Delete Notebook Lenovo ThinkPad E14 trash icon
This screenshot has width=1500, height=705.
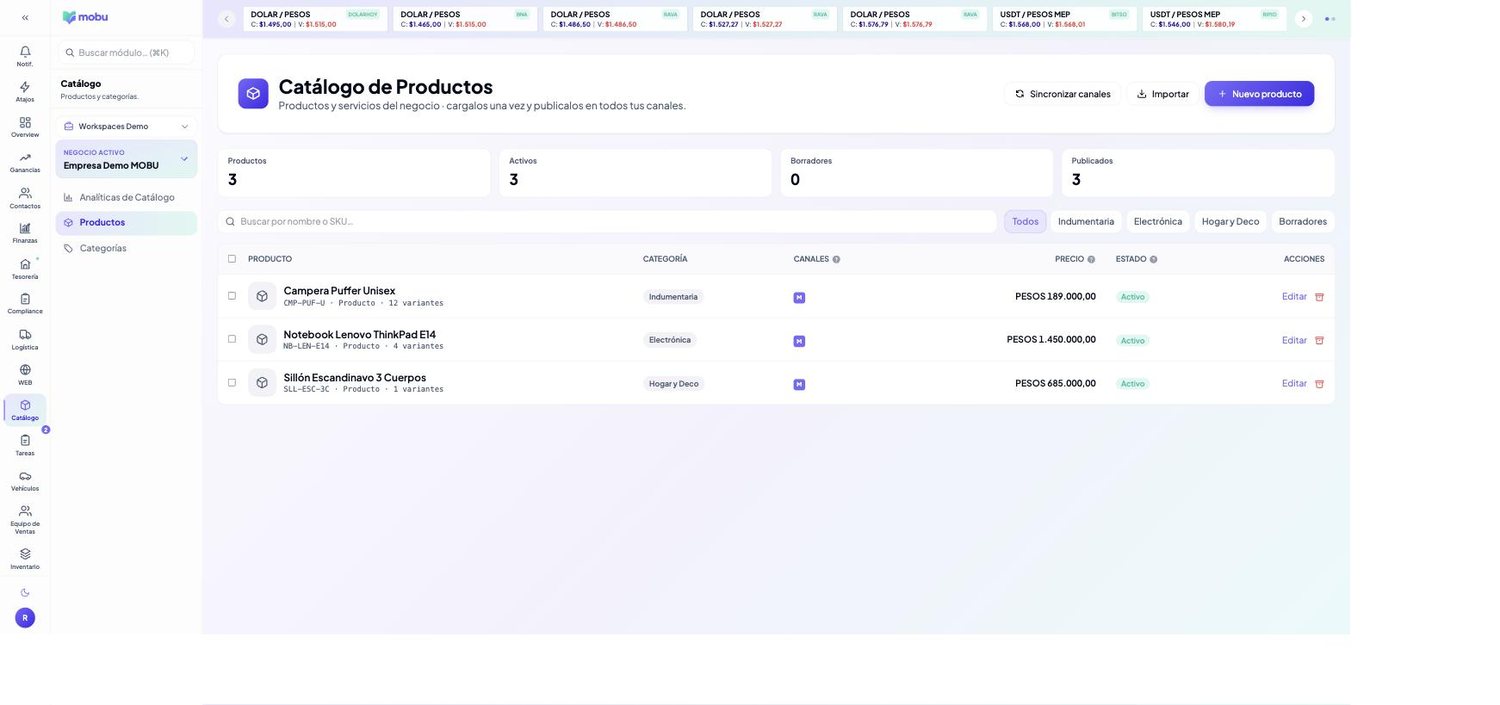(1319, 340)
